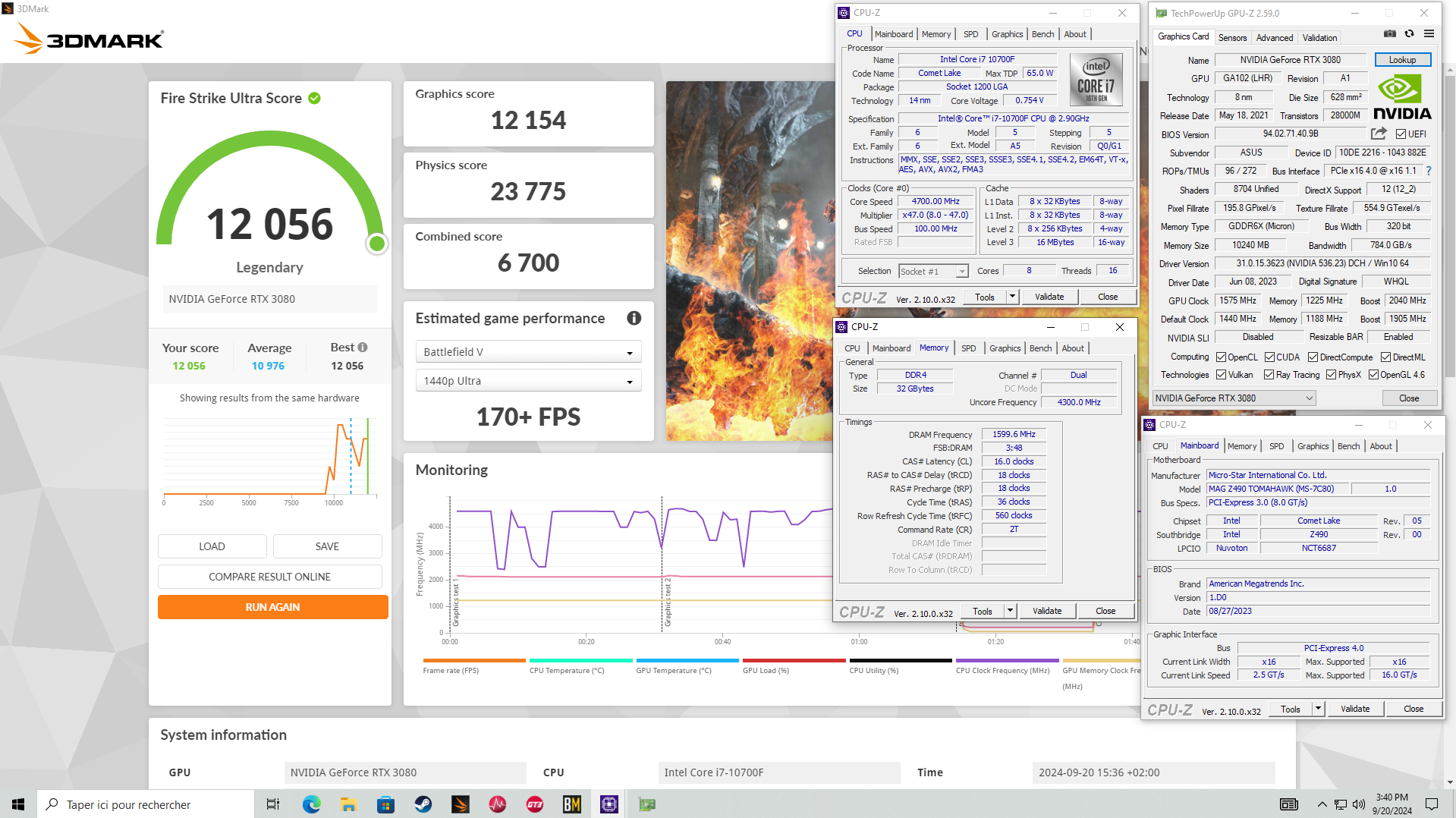Open the Battlefield V game dropdown
The height and width of the screenshot is (818, 1456).
[528, 352]
